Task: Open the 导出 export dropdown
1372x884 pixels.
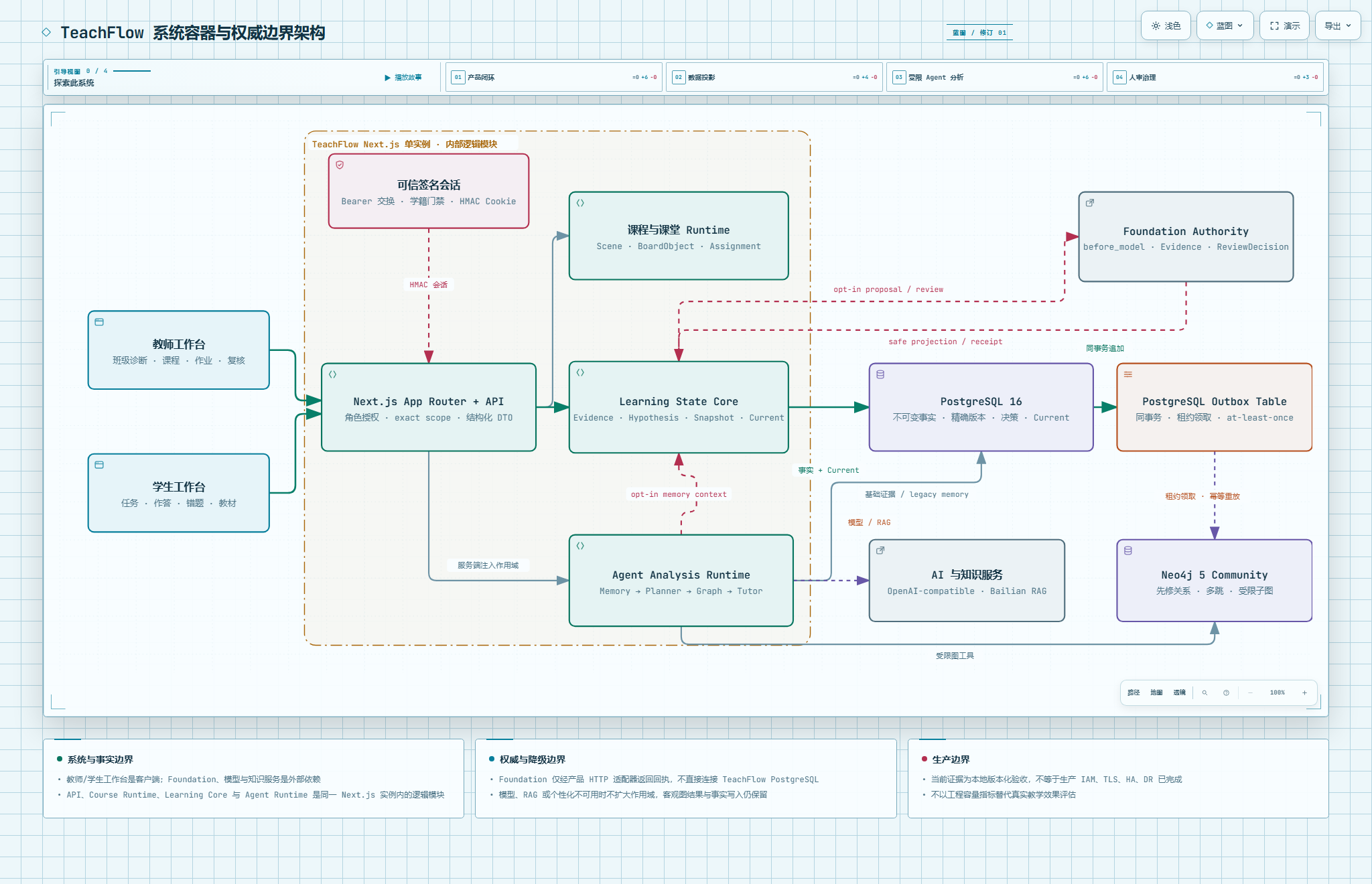Action: pyautogui.click(x=1337, y=25)
